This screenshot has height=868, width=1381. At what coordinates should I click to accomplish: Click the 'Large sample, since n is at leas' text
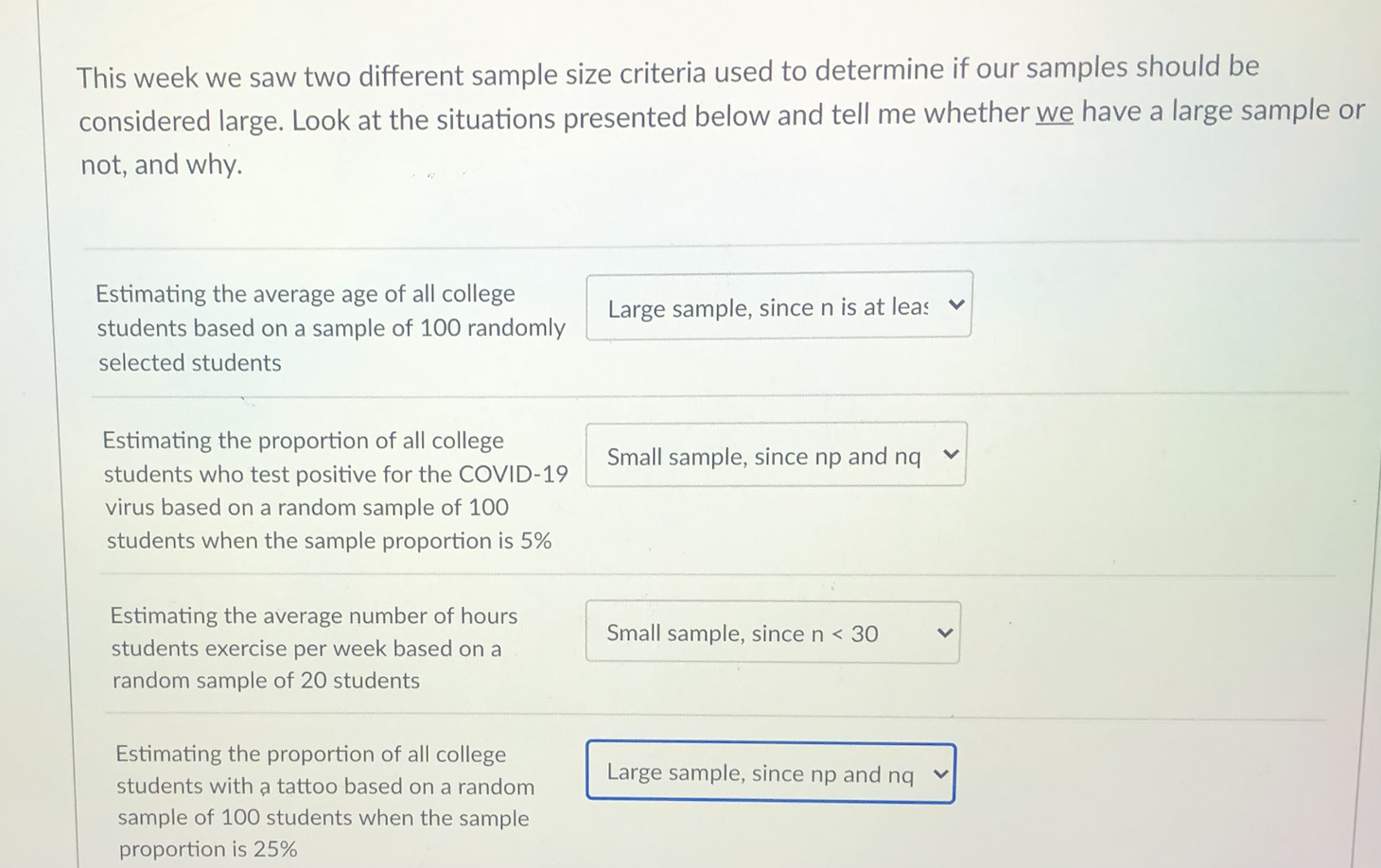click(767, 307)
